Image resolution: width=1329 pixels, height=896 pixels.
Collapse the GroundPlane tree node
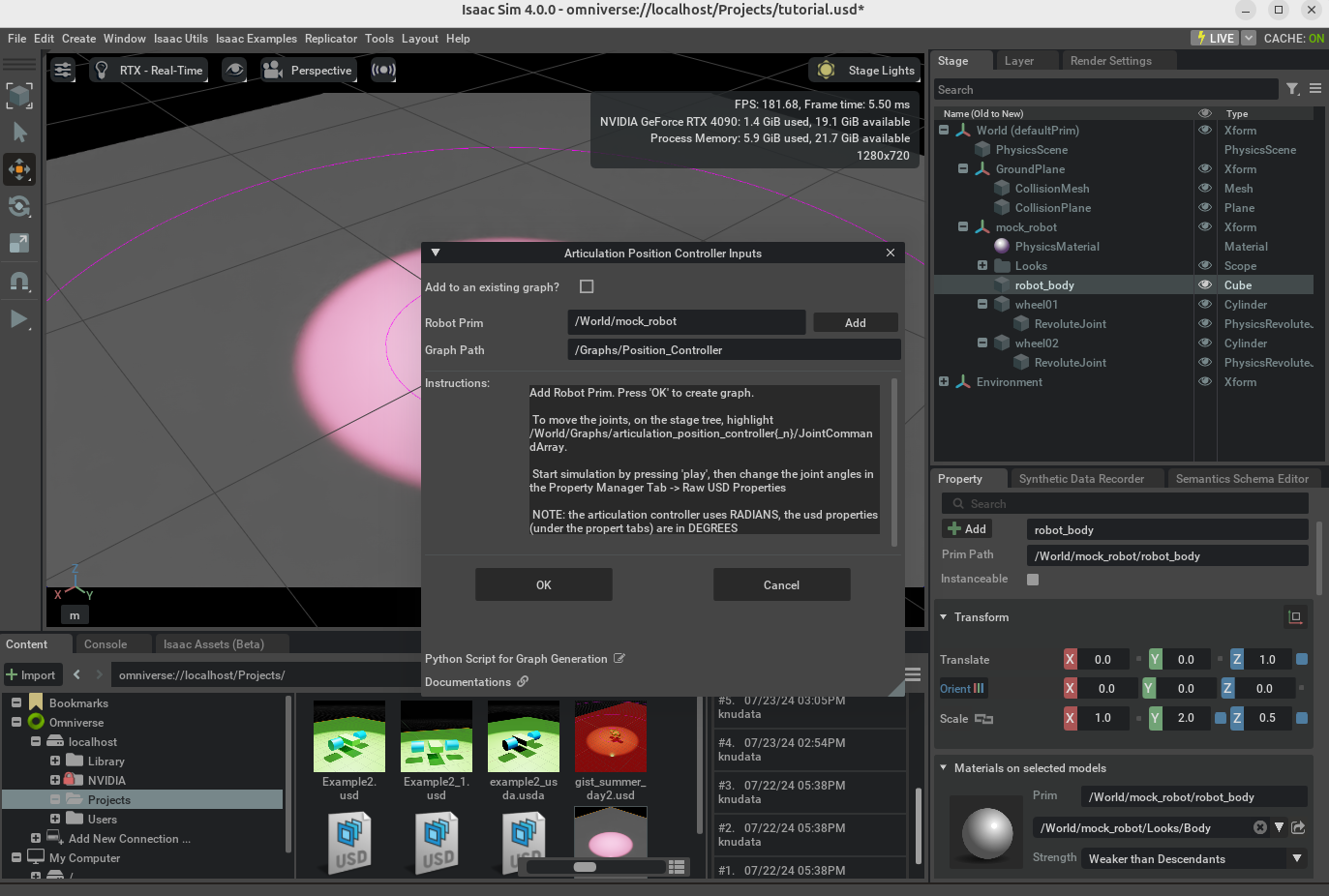[963, 168]
